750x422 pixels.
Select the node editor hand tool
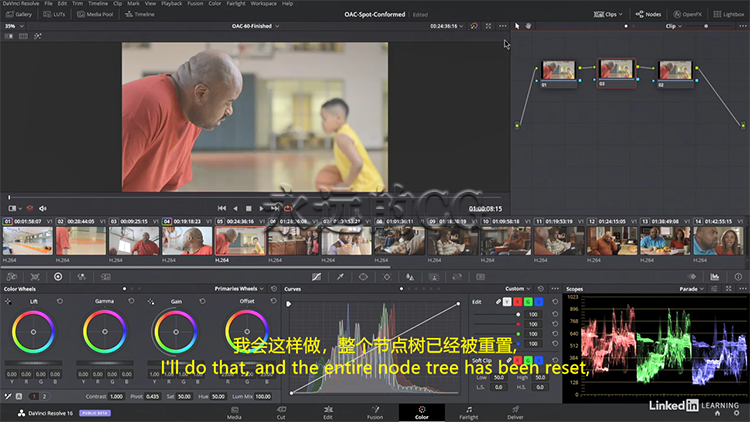tap(529, 26)
